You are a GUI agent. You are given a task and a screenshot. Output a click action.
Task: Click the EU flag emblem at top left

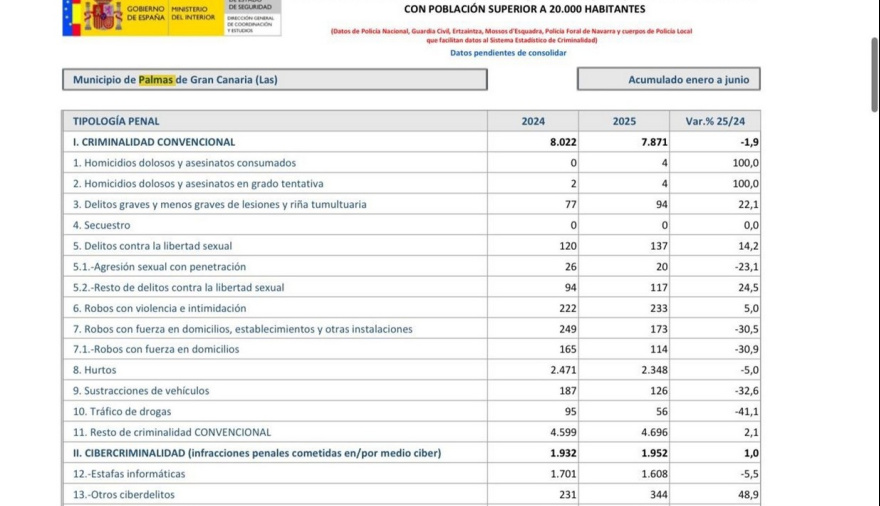71,16
